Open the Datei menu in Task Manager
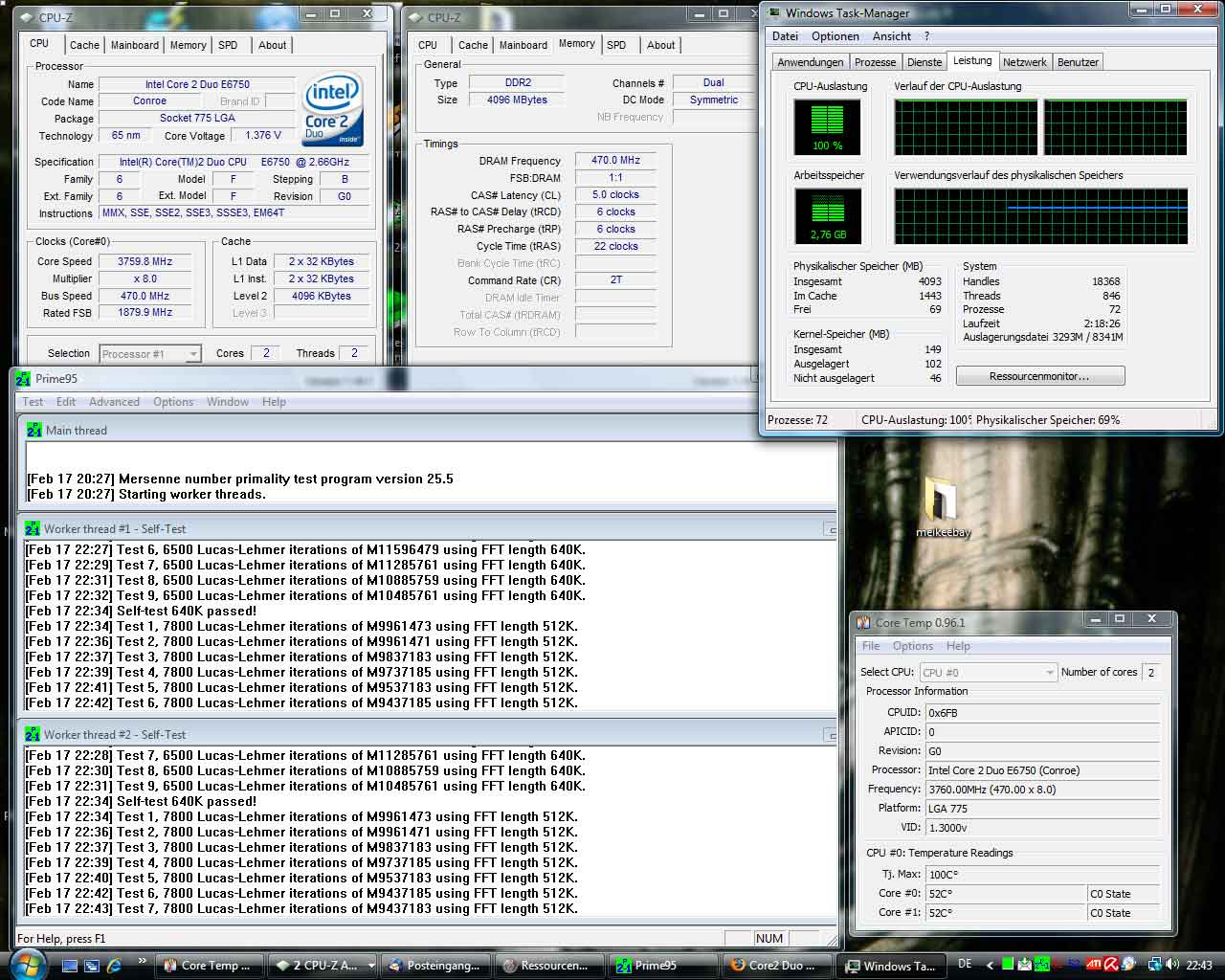The height and width of the screenshot is (980, 1225). pyautogui.click(x=785, y=36)
